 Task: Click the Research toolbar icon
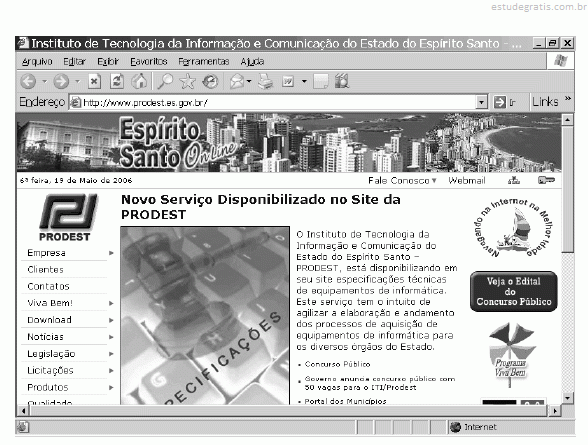342,81
